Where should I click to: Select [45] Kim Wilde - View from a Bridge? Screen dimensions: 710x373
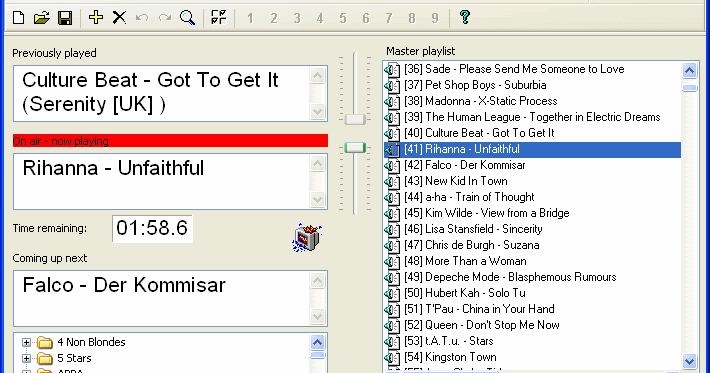pyautogui.click(x=487, y=213)
